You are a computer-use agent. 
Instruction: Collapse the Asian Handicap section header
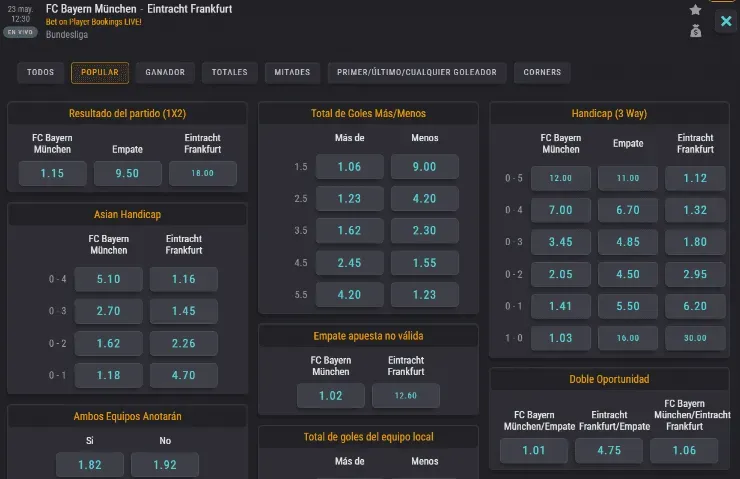pyautogui.click(x=127, y=214)
